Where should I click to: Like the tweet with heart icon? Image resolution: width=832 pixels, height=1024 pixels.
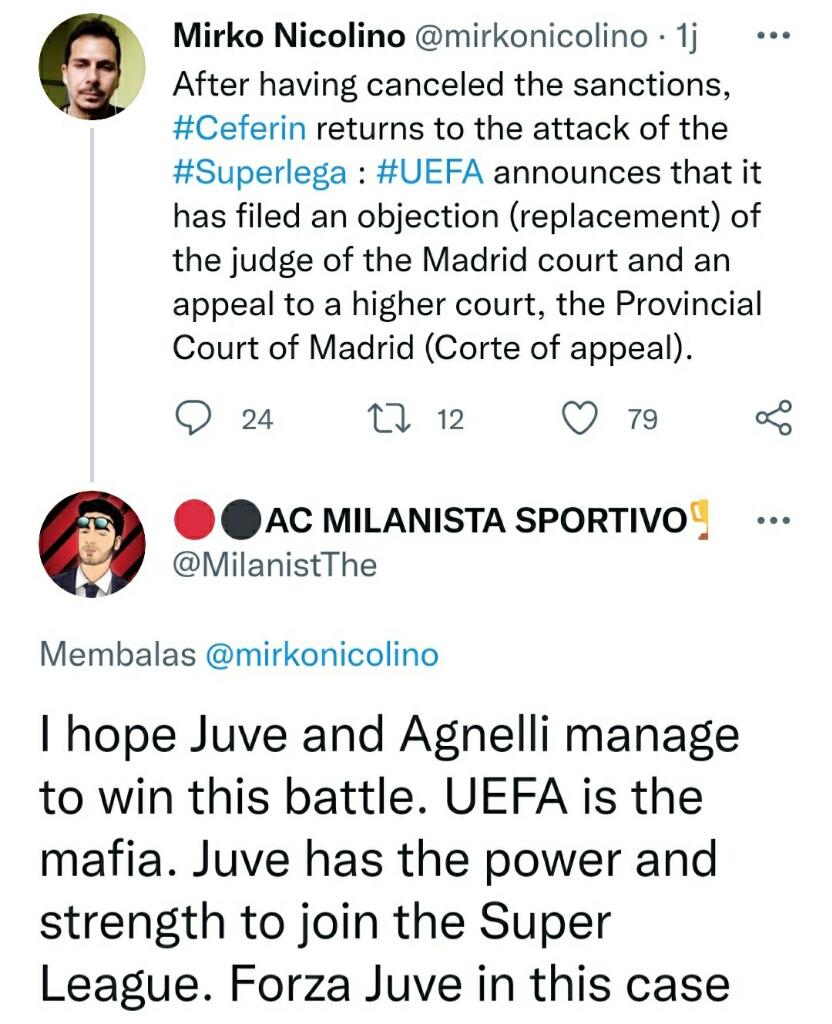(580, 419)
